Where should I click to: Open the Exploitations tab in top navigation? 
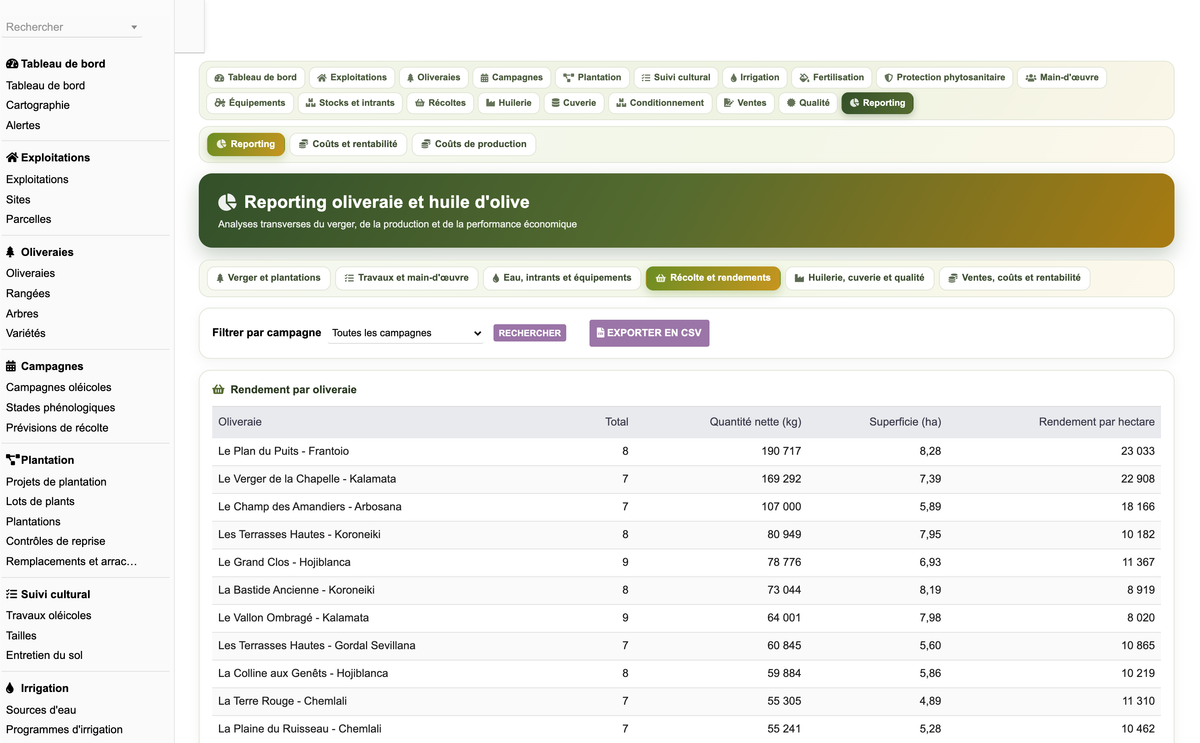point(352,77)
